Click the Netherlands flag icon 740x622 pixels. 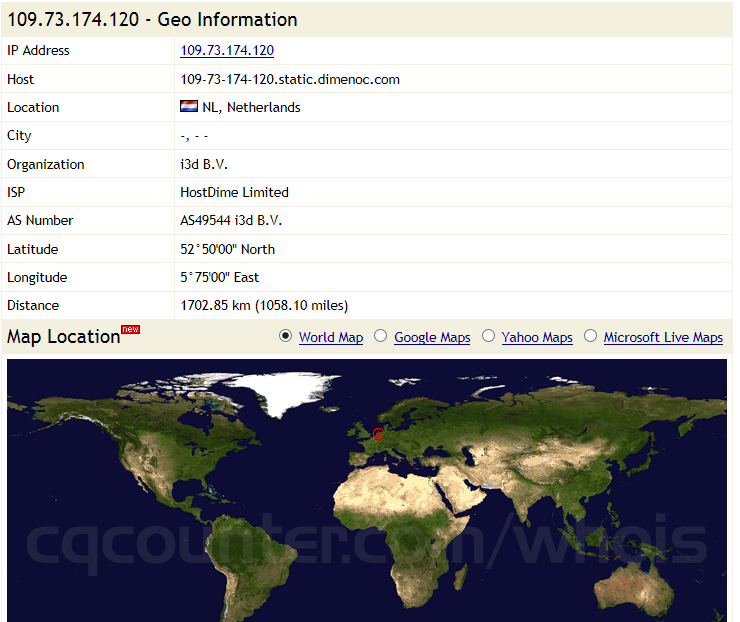[189, 106]
